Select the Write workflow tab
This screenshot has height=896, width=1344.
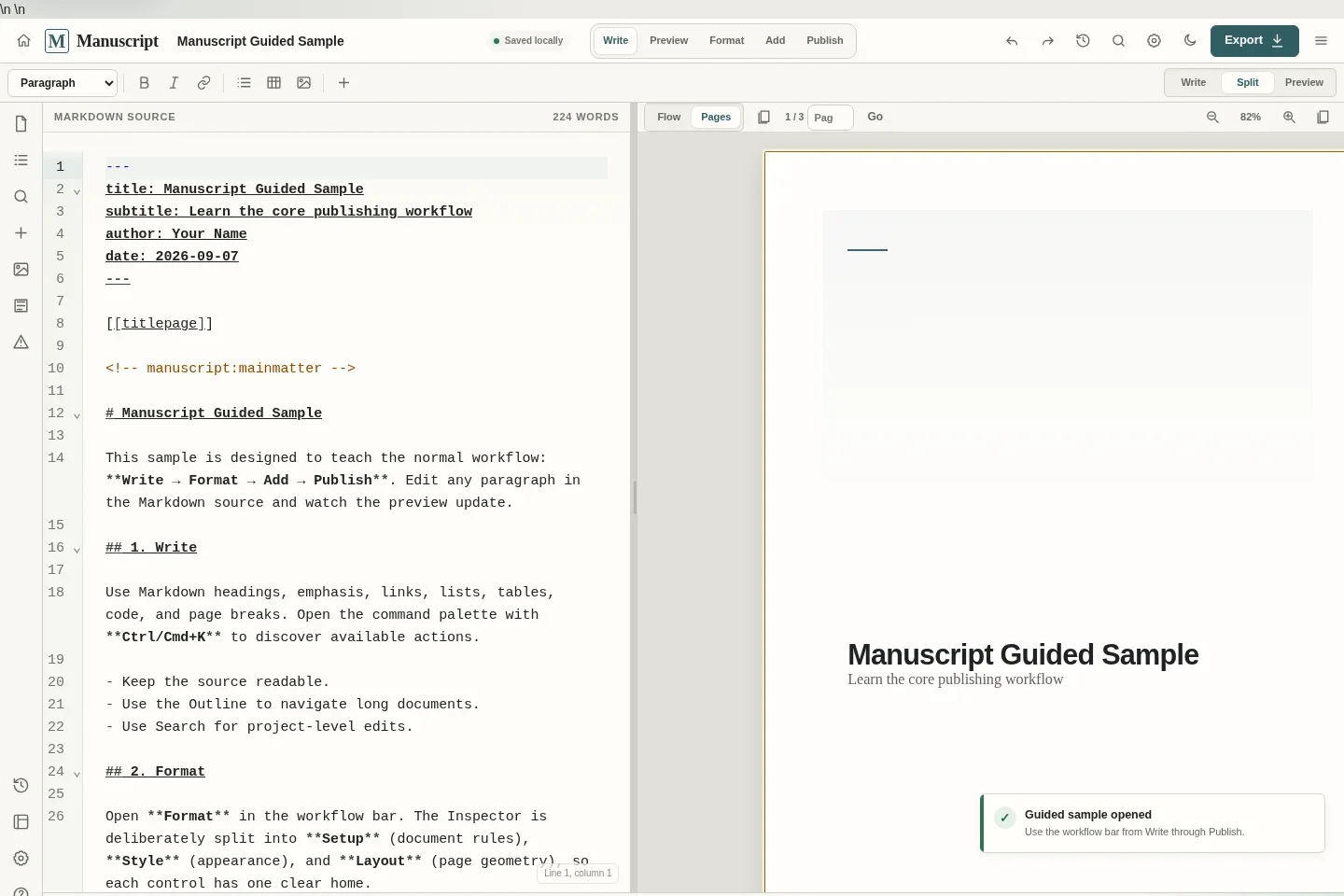[x=615, y=41]
